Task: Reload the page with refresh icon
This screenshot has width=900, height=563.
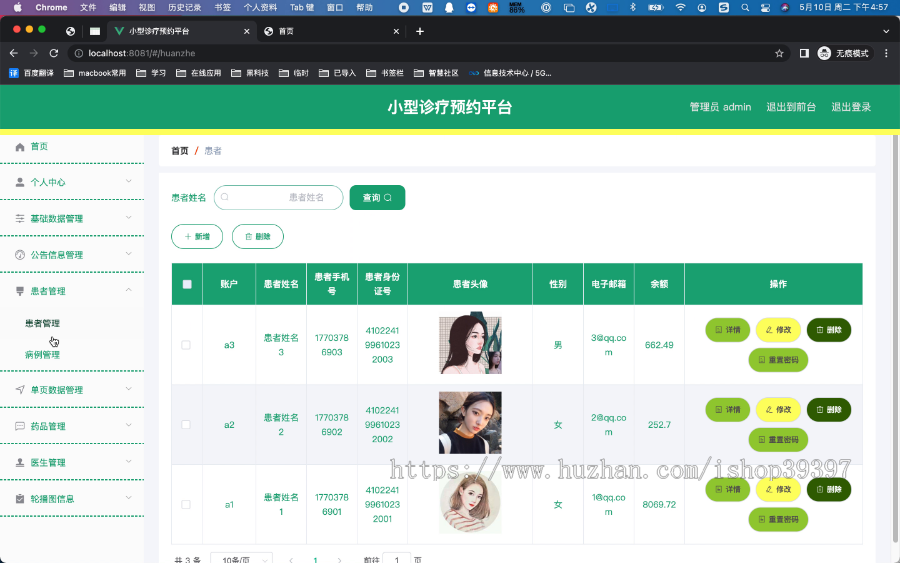Action: point(54,53)
